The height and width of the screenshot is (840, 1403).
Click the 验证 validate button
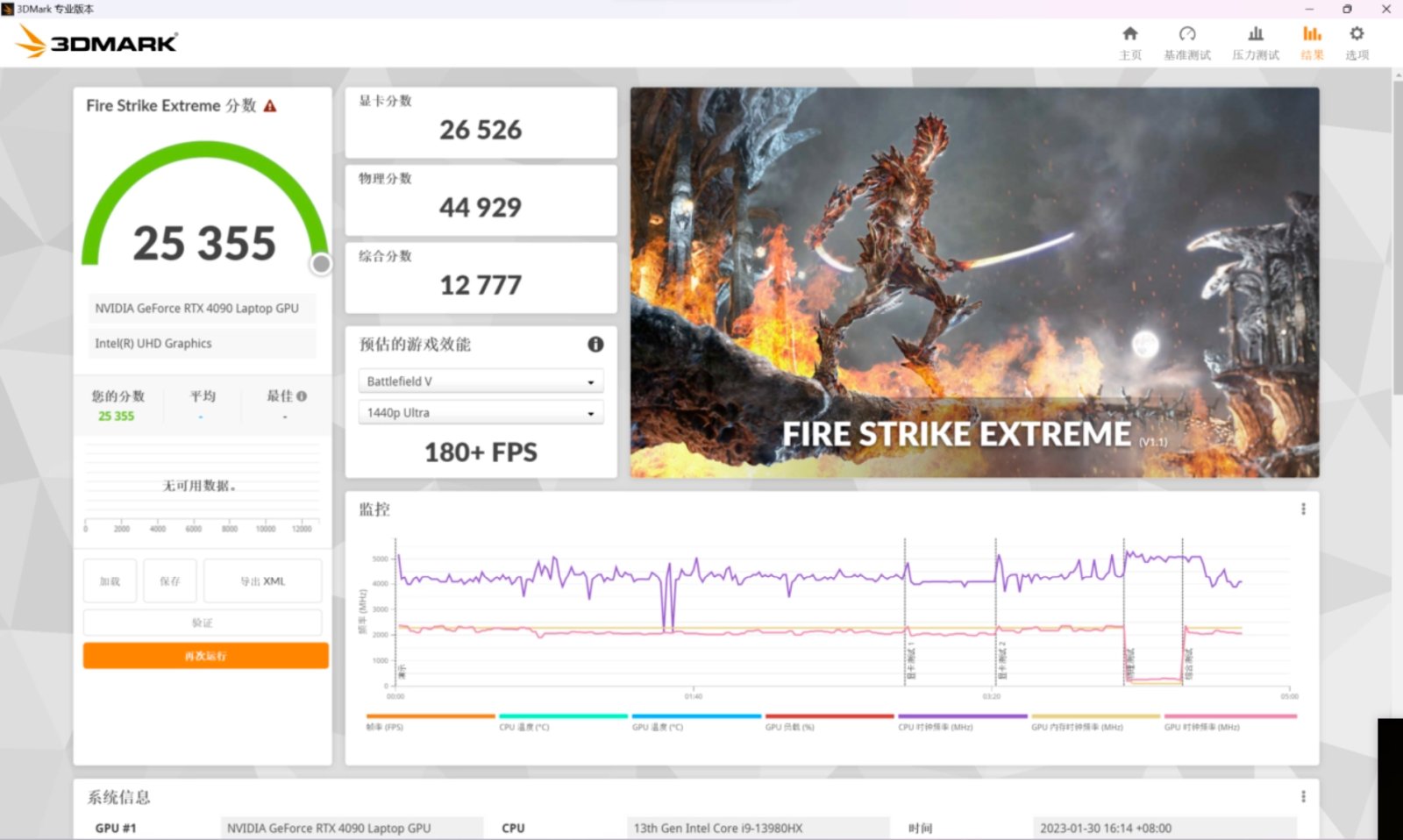click(203, 623)
